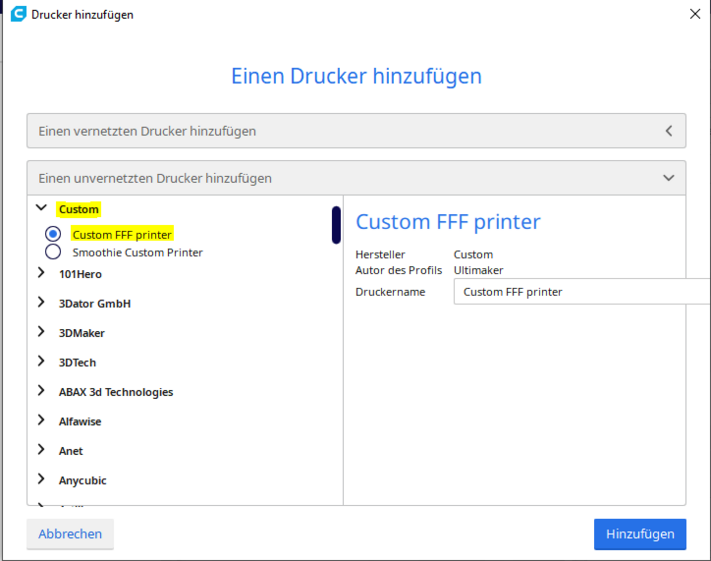Screen dimensions: 711x561
Task: Expand the 3DTech chevron arrow
Action: click(x=41, y=362)
